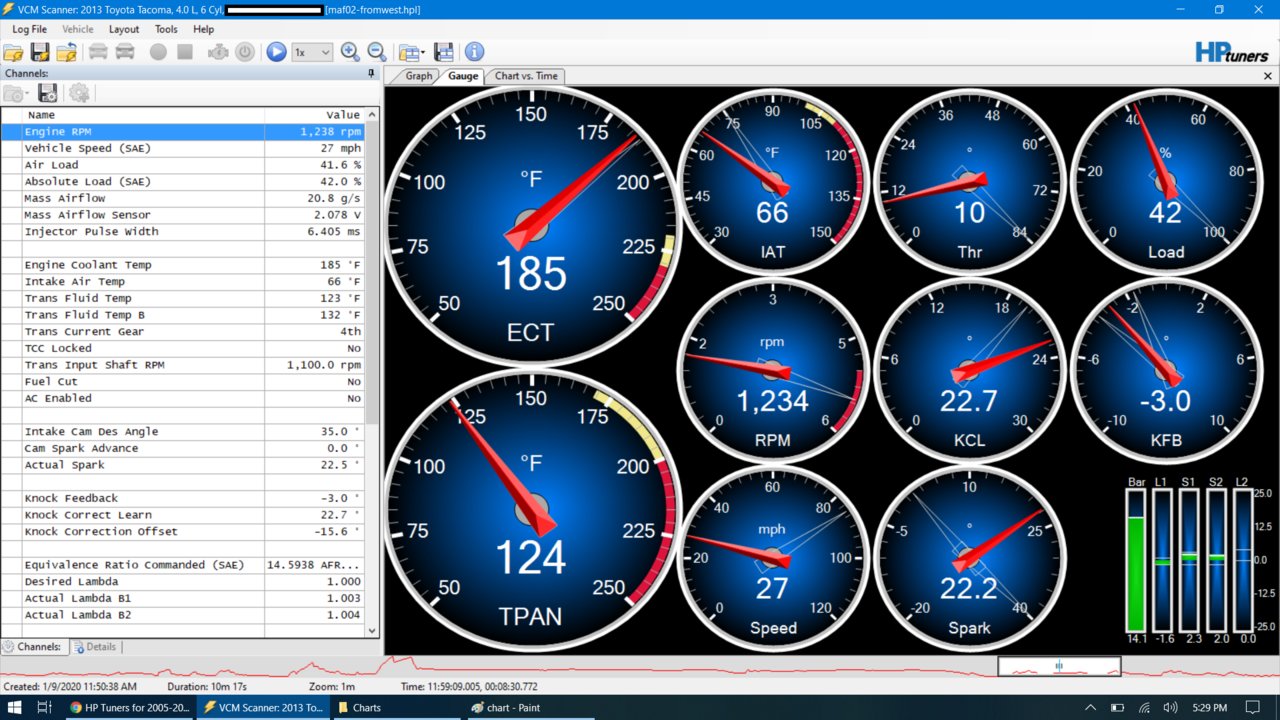
Task: Start recording with the round record icon
Action: [x=158, y=52]
